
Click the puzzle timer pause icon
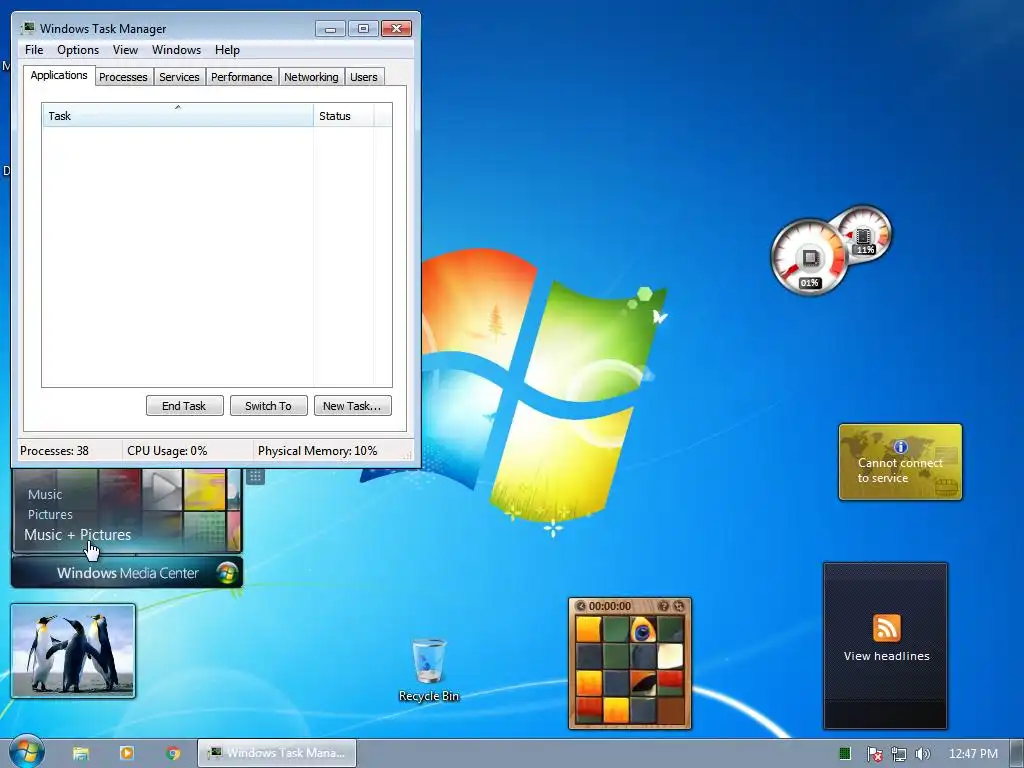[581, 606]
